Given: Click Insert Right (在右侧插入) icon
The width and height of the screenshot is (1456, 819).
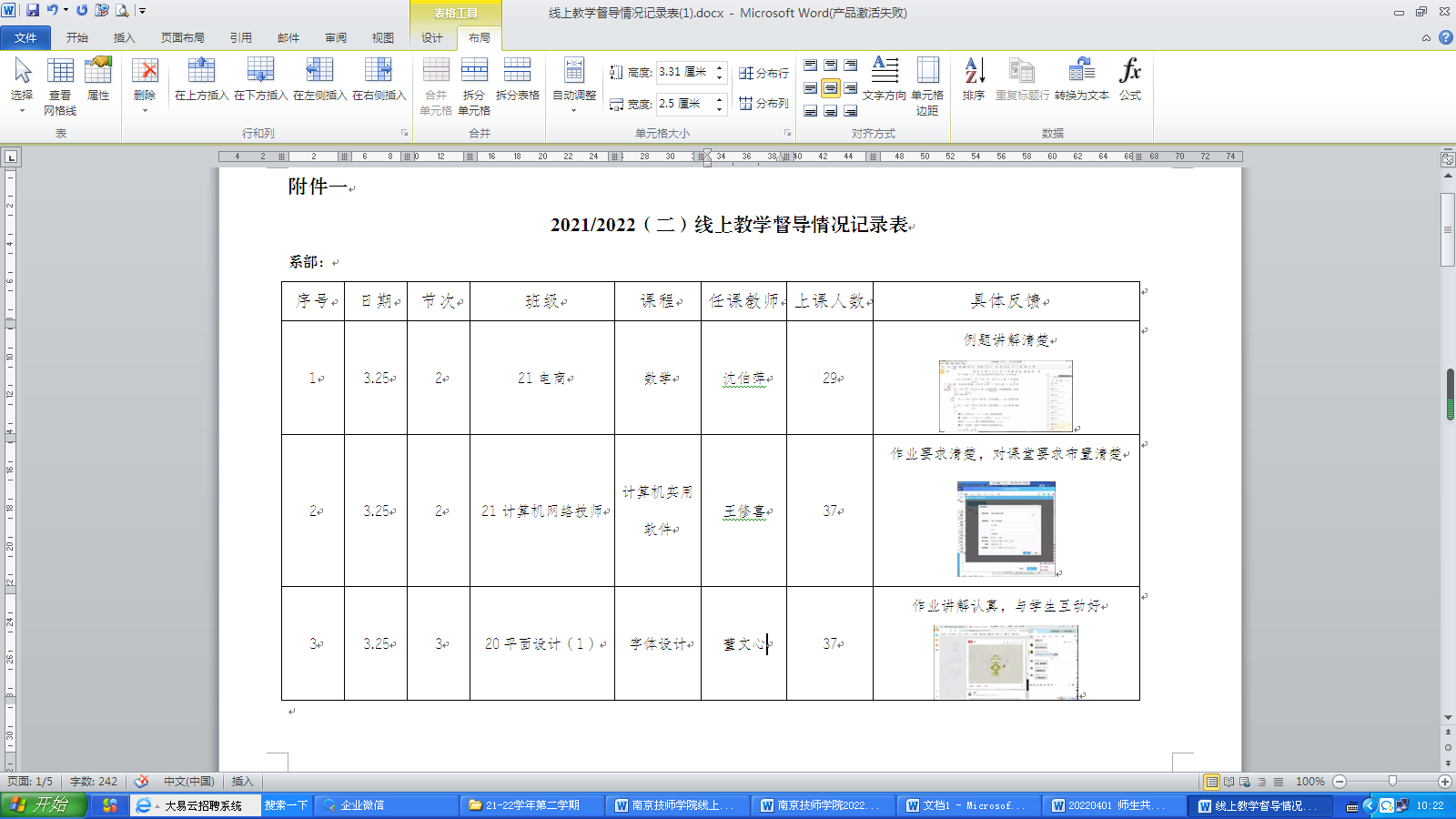Looking at the screenshot, I should (x=379, y=71).
